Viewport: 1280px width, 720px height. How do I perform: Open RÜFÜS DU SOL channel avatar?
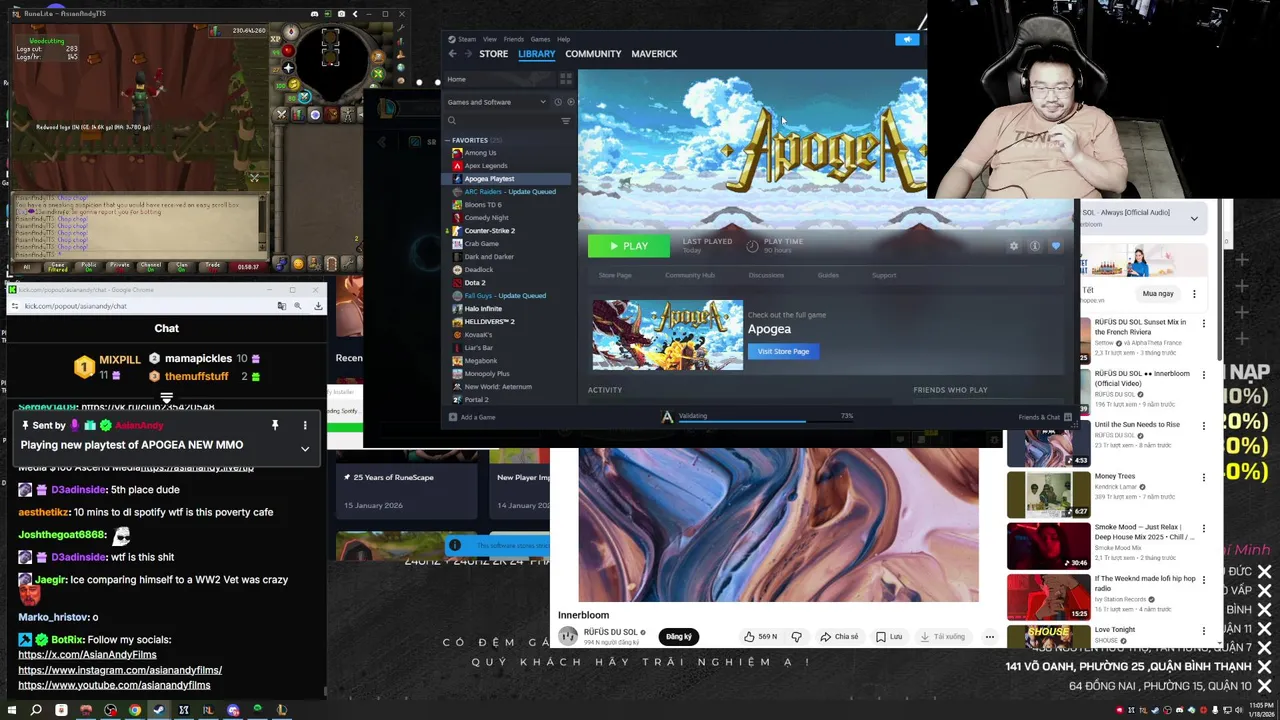568,636
